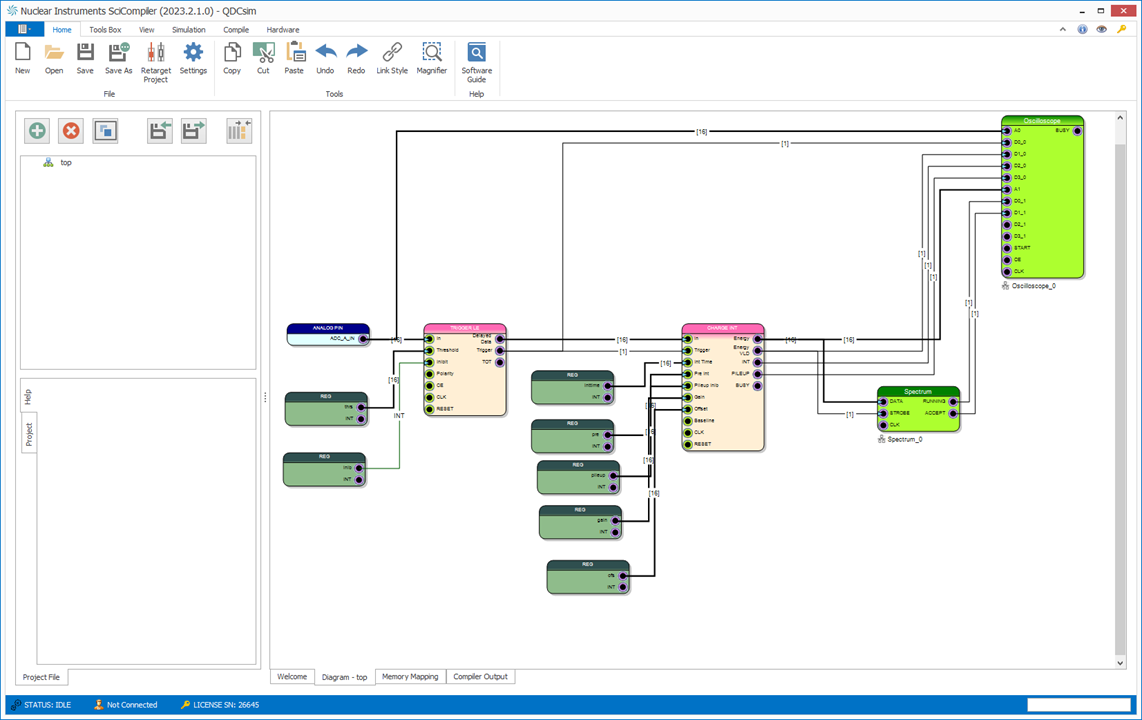Toggle the eye icon at top right
1142x720 pixels.
pyautogui.click(x=1101, y=30)
